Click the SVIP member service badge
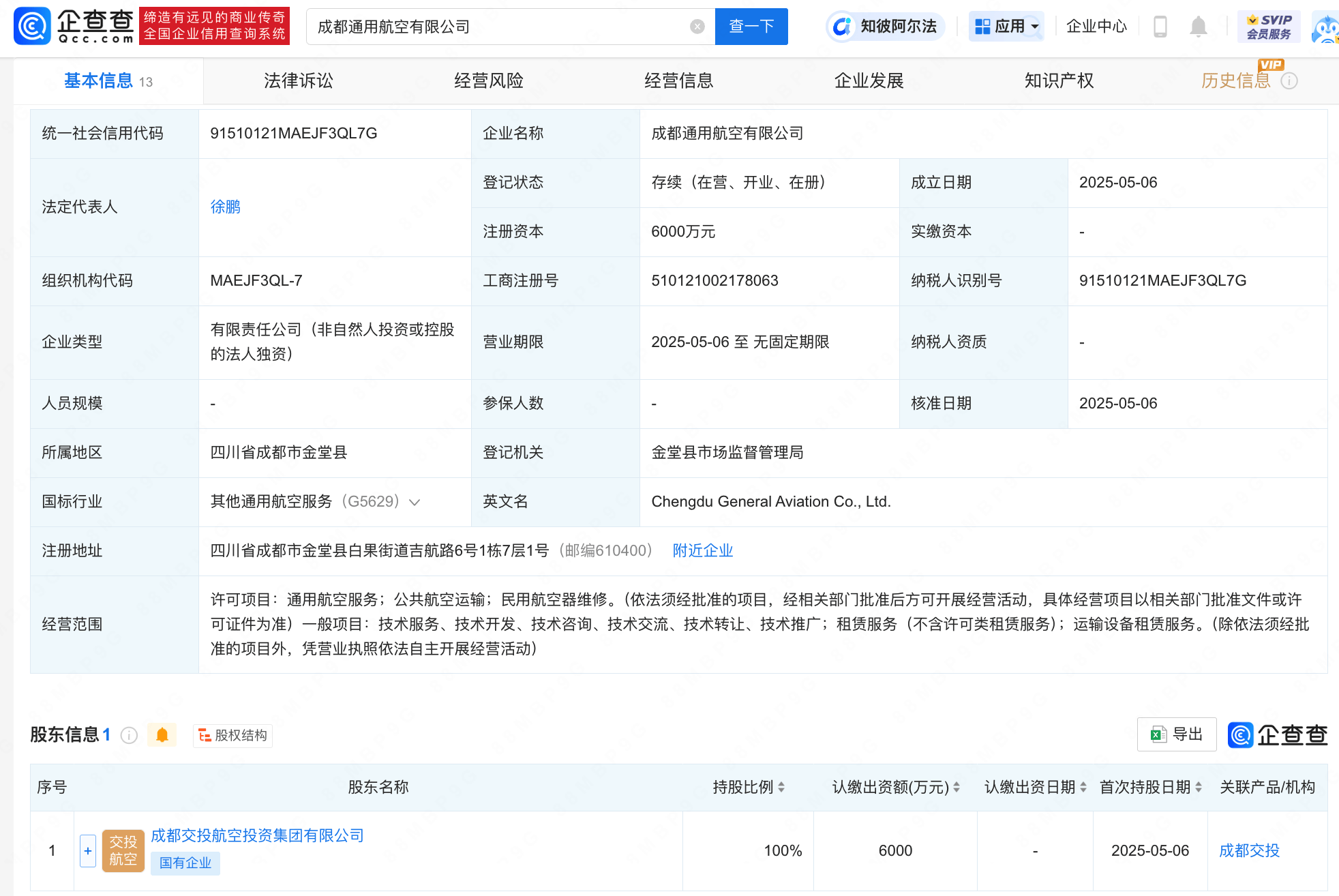This screenshot has height=896, width=1339. click(x=1268, y=27)
